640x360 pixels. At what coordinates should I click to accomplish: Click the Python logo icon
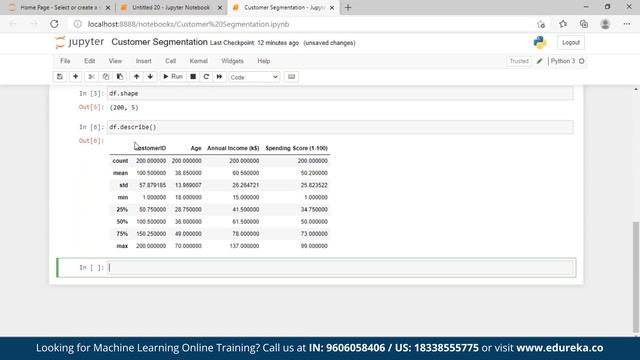point(540,42)
